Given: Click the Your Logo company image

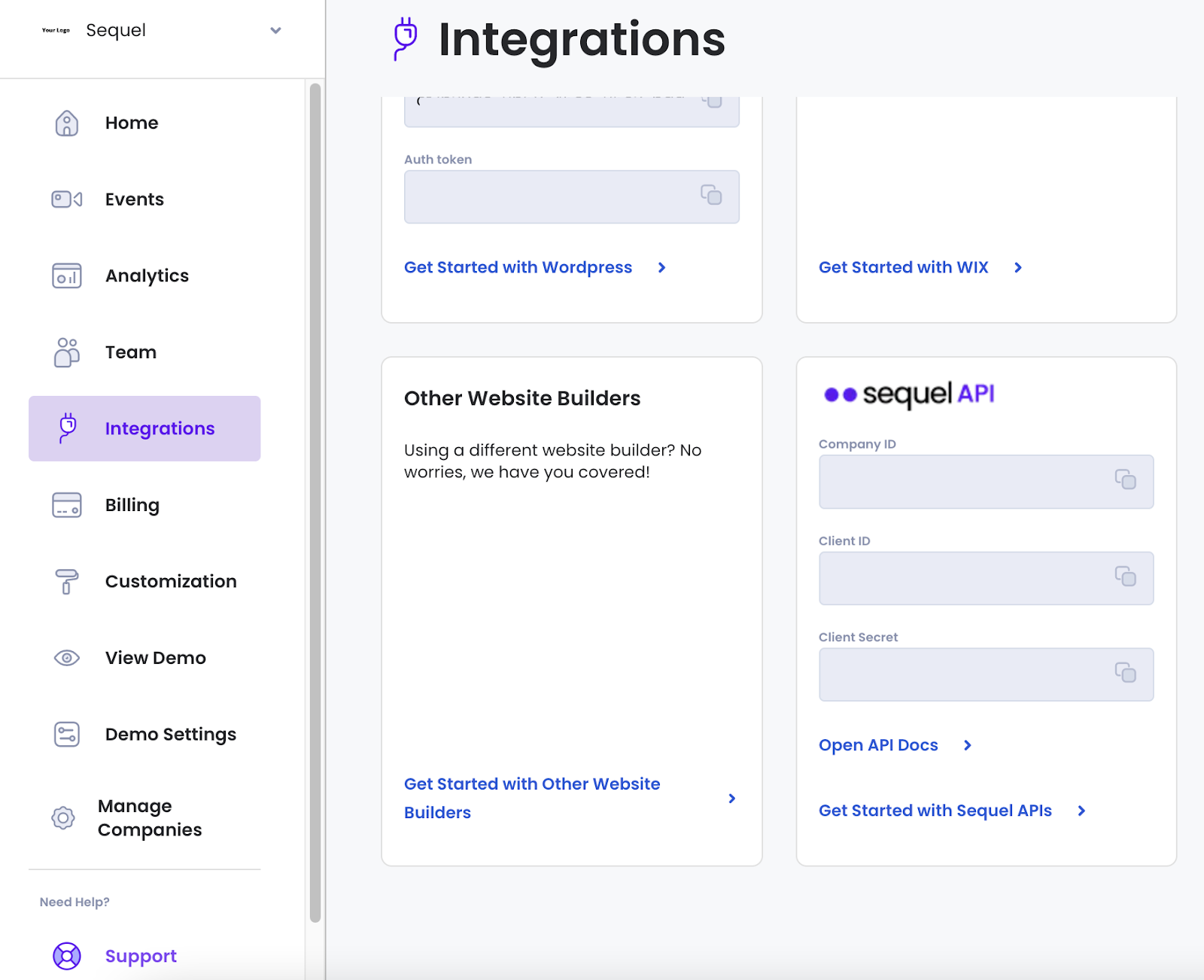Looking at the screenshot, I should coord(56,30).
